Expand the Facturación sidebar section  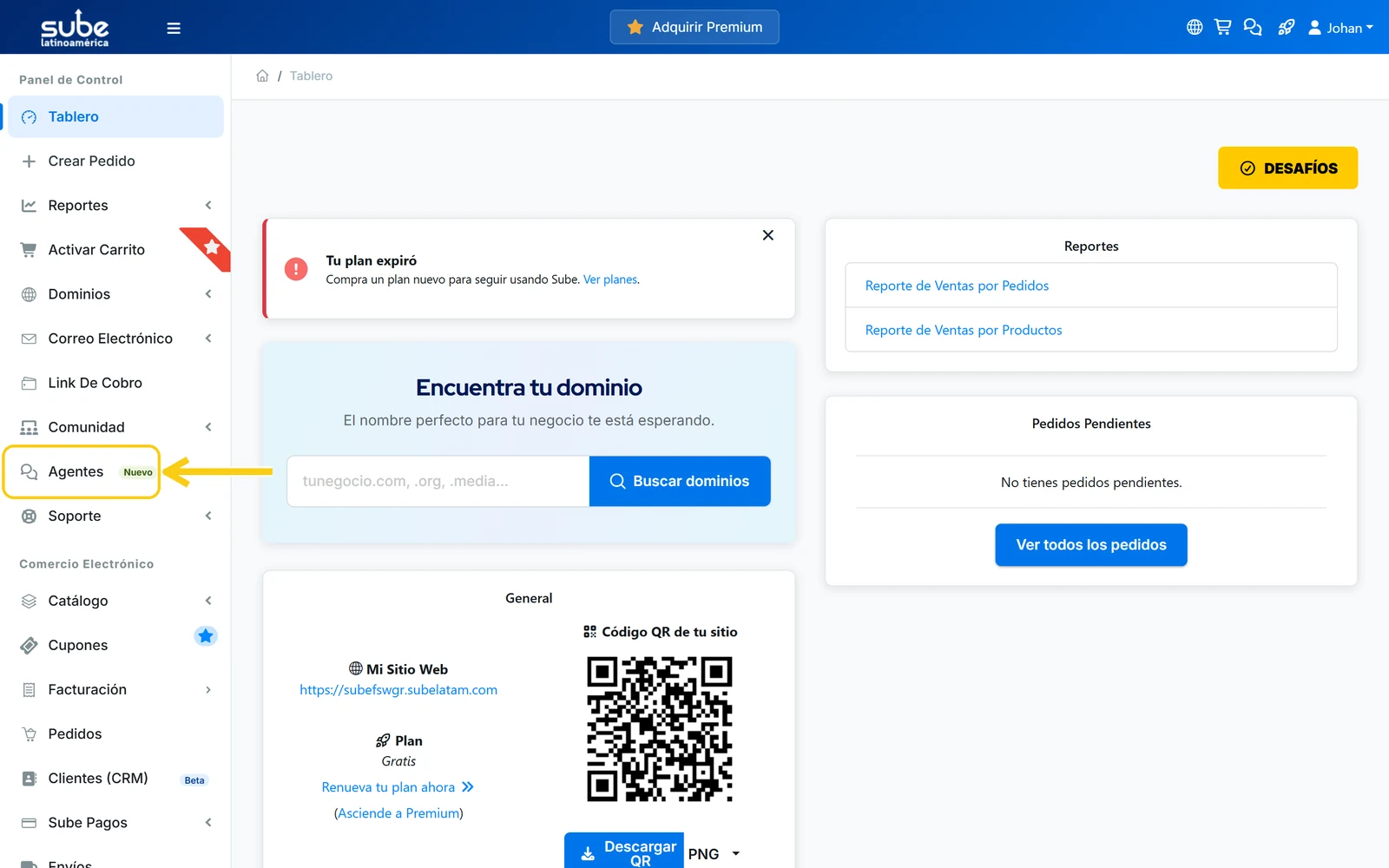115,689
